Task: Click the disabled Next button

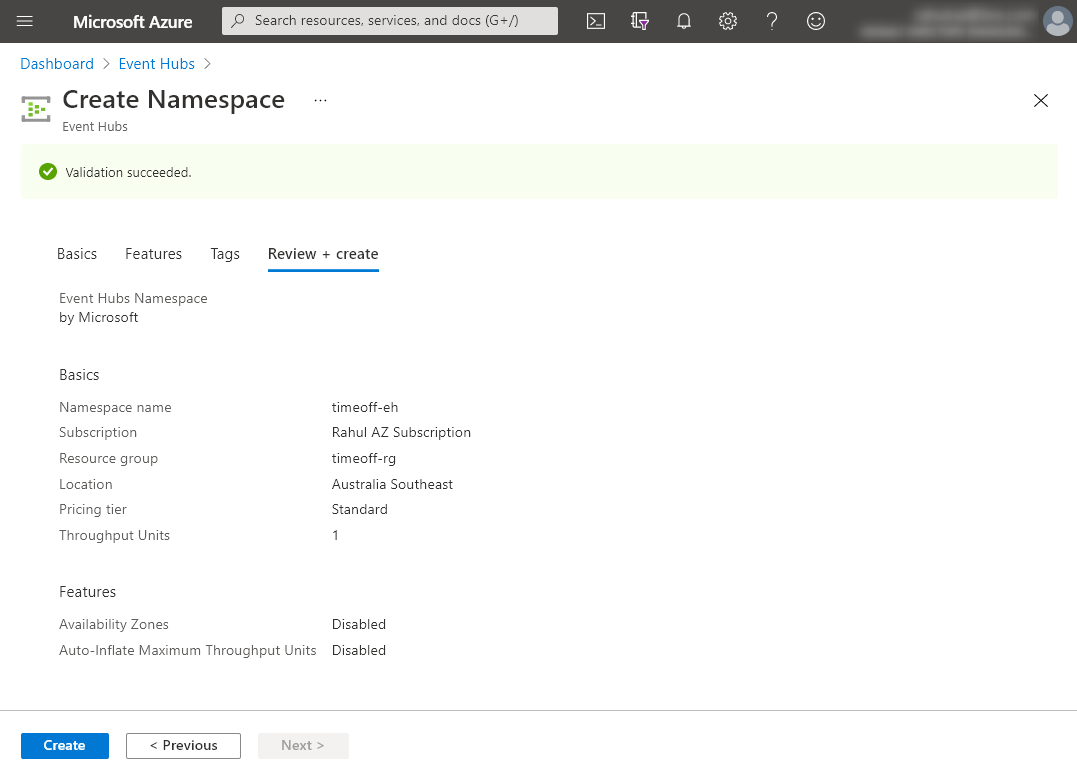Action: tap(303, 746)
